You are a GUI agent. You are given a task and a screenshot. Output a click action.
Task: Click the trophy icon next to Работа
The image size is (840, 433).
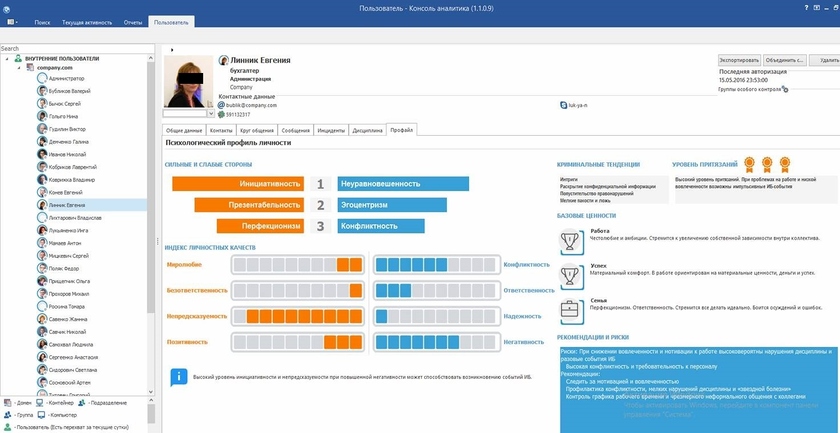[570, 240]
